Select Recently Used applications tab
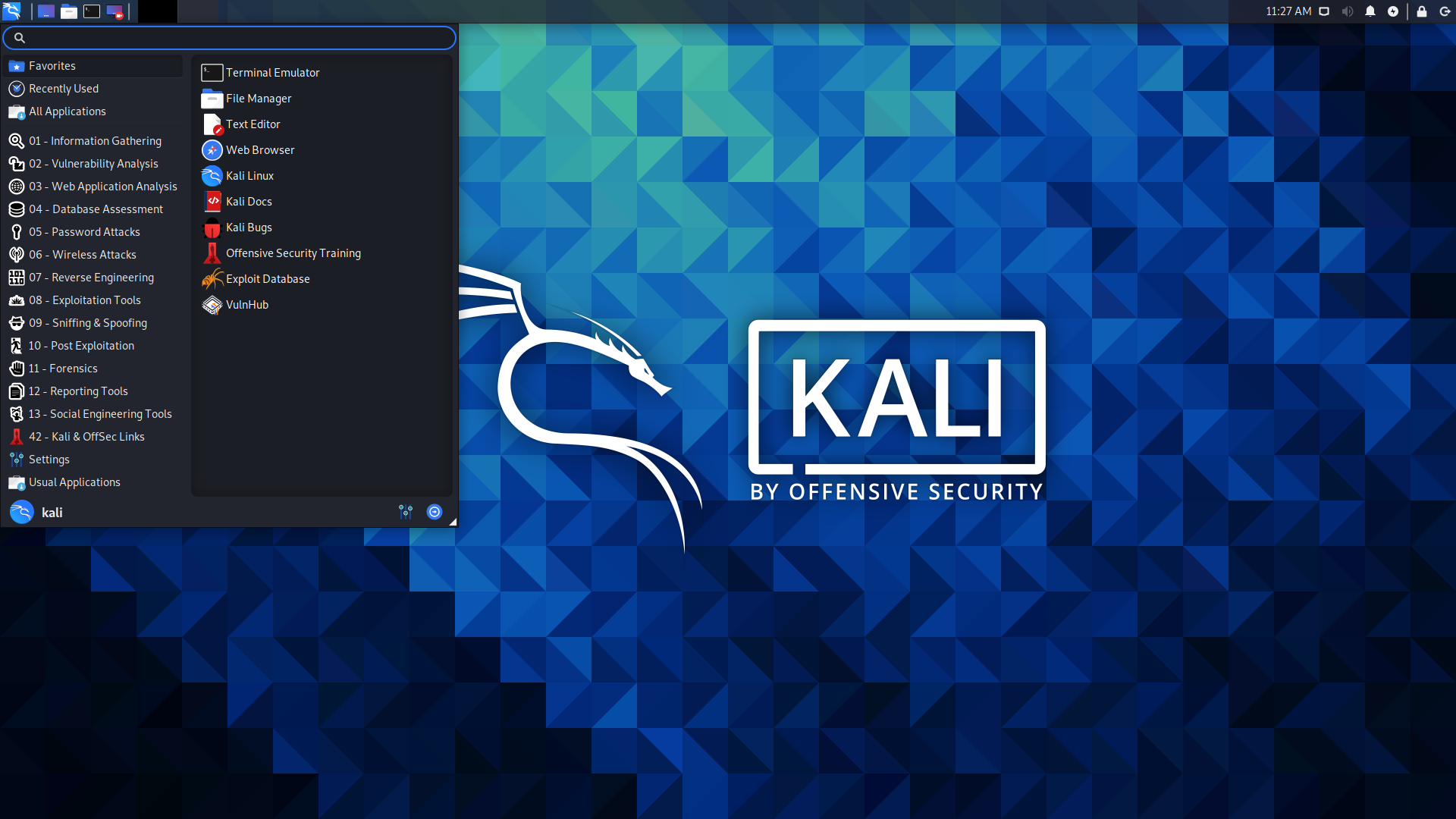The width and height of the screenshot is (1456, 819). click(x=63, y=88)
